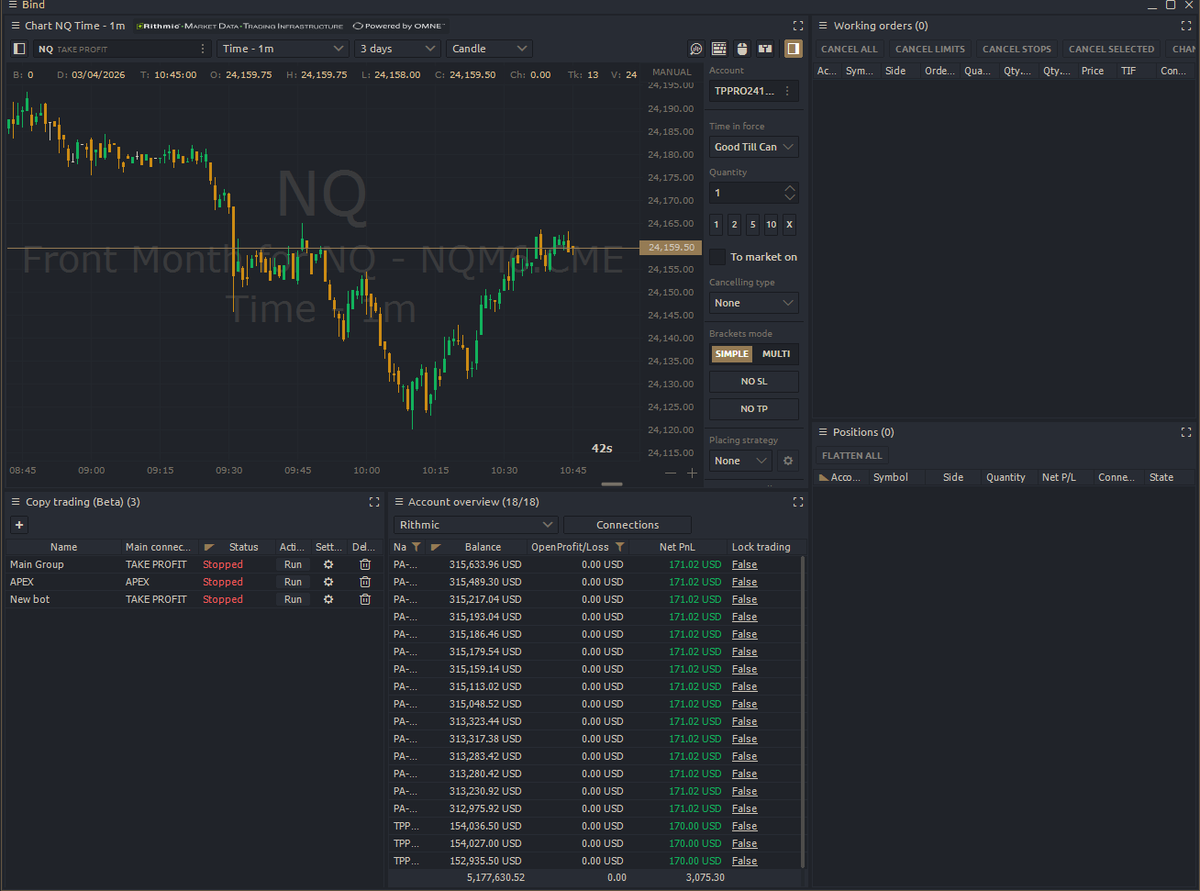Delete the New bot configuration

click(365, 599)
